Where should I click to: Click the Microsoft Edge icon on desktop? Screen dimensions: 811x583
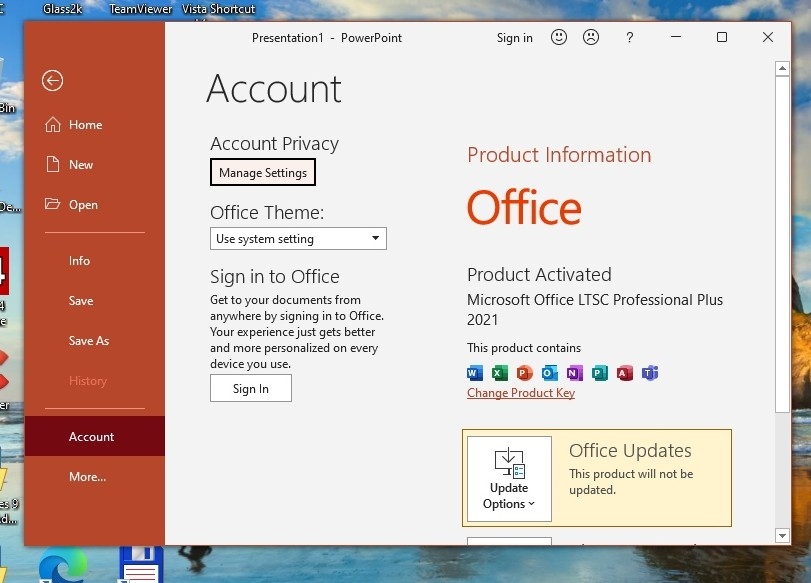(63, 566)
